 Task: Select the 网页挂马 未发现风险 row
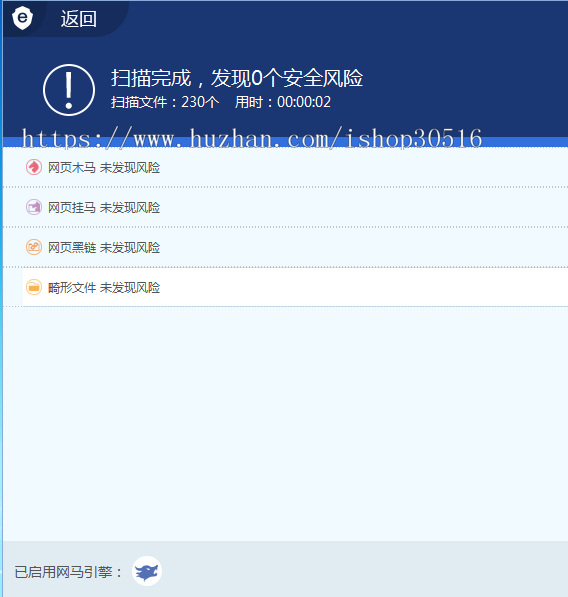tap(285, 208)
